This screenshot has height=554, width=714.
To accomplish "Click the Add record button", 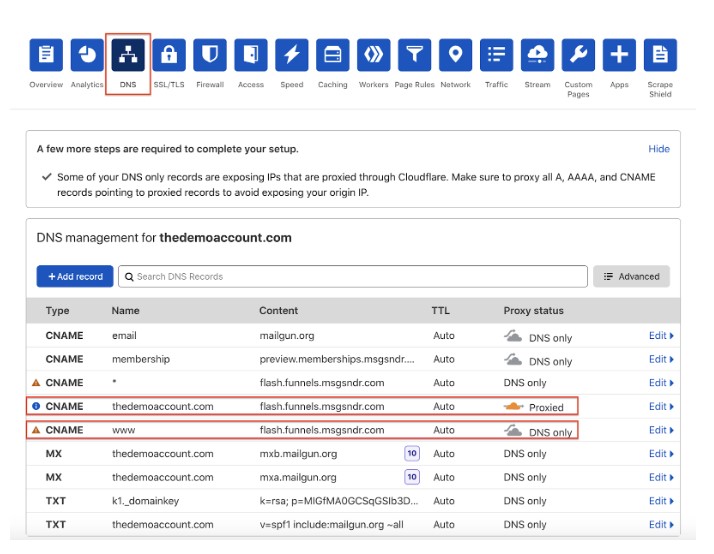I will tap(75, 276).
